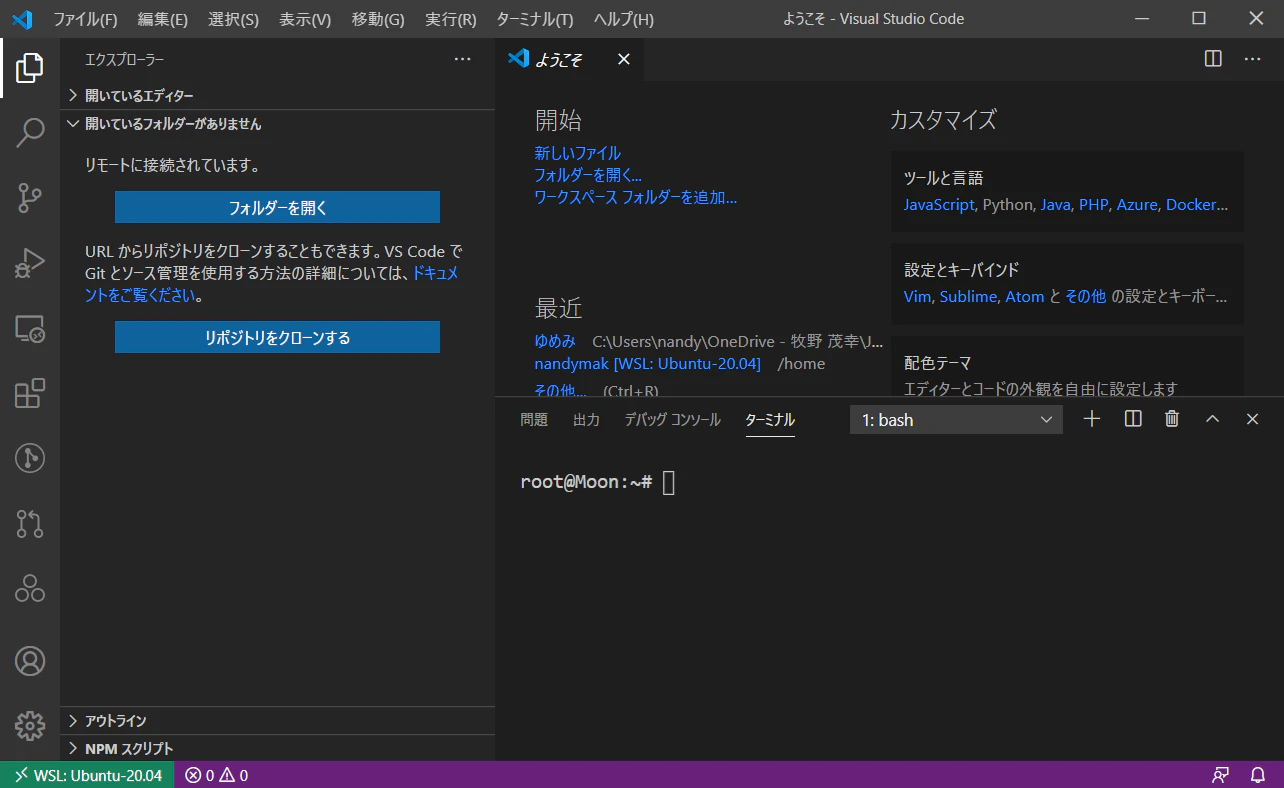Open the Explorer view in activity bar
The height and width of the screenshot is (788, 1284).
click(30, 68)
